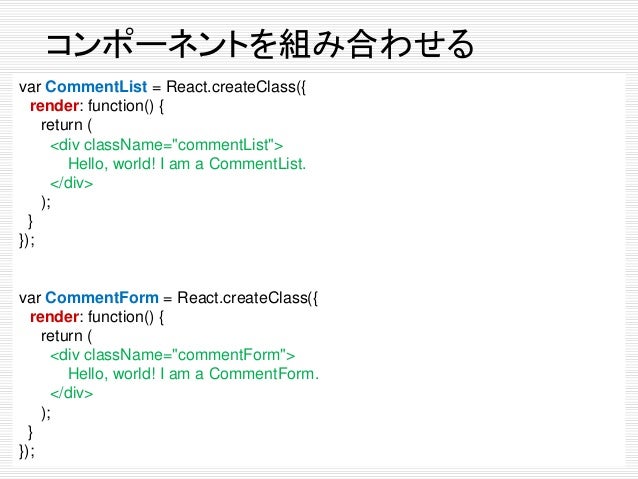Click the div className="commentList" line
The height and width of the screenshot is (479, 638).
pos(166,145)
